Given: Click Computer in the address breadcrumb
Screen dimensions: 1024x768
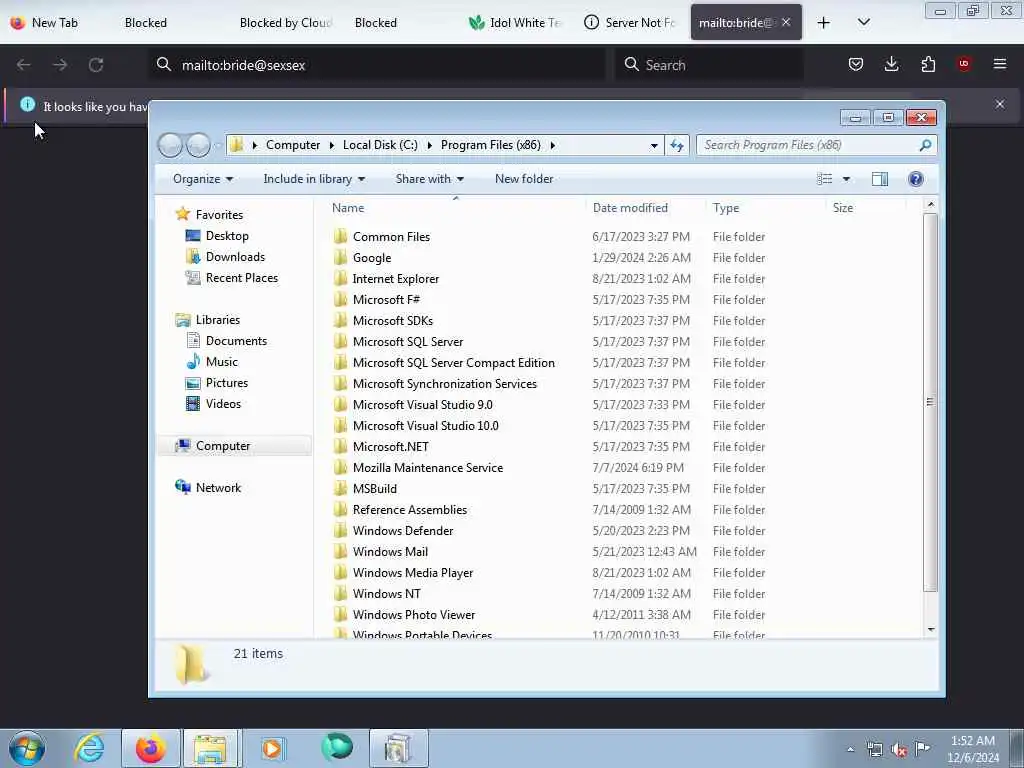Looking at the screenshot, I should [293, 145].
